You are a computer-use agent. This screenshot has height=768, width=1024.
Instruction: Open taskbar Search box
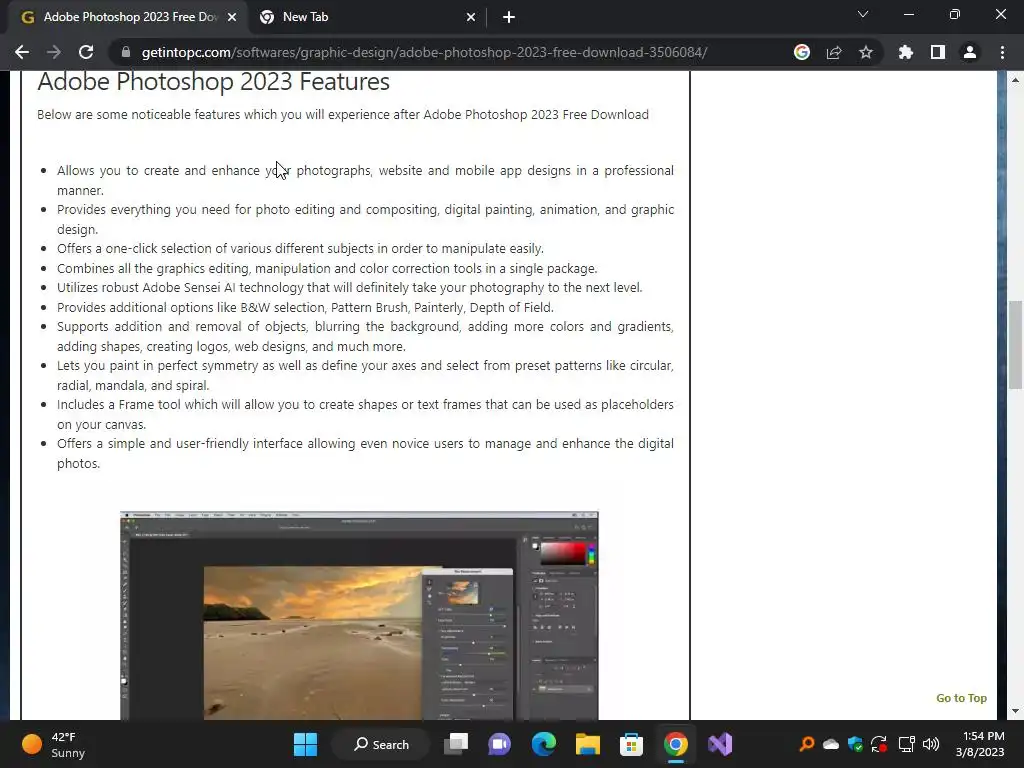click(x=381, y=744)
